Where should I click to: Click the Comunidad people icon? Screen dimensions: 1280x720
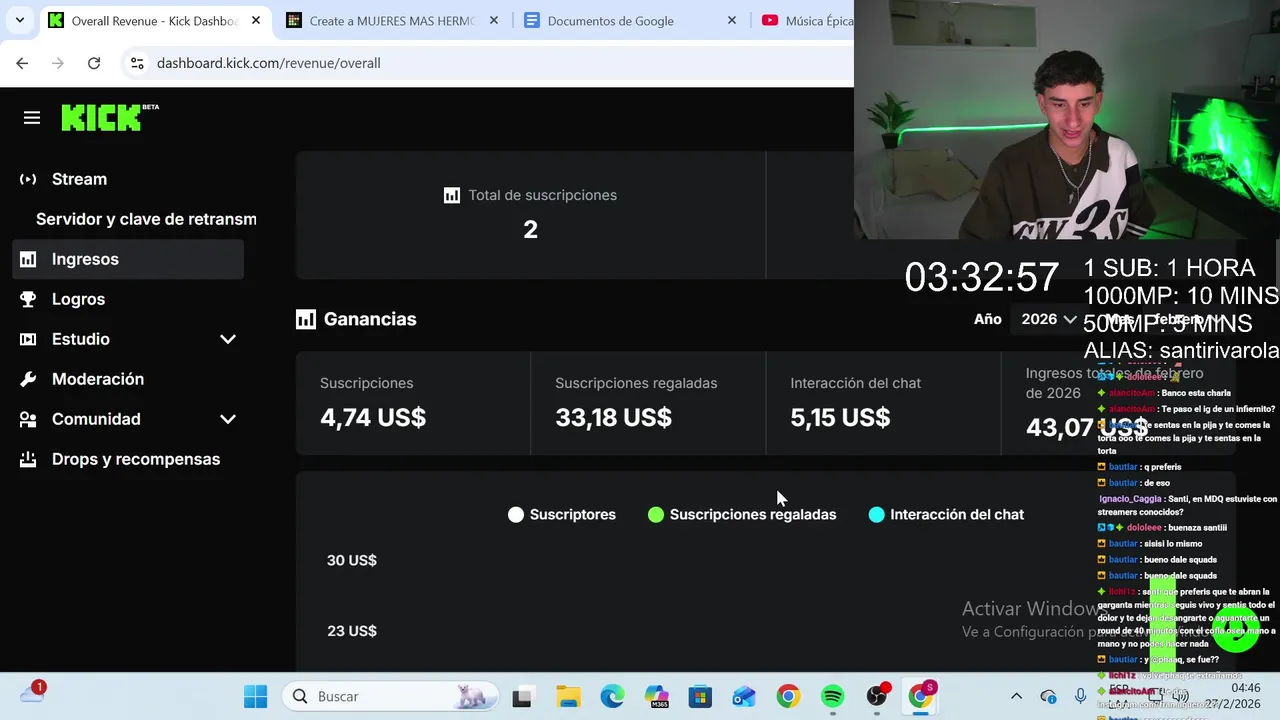click(x=28, y=419)
